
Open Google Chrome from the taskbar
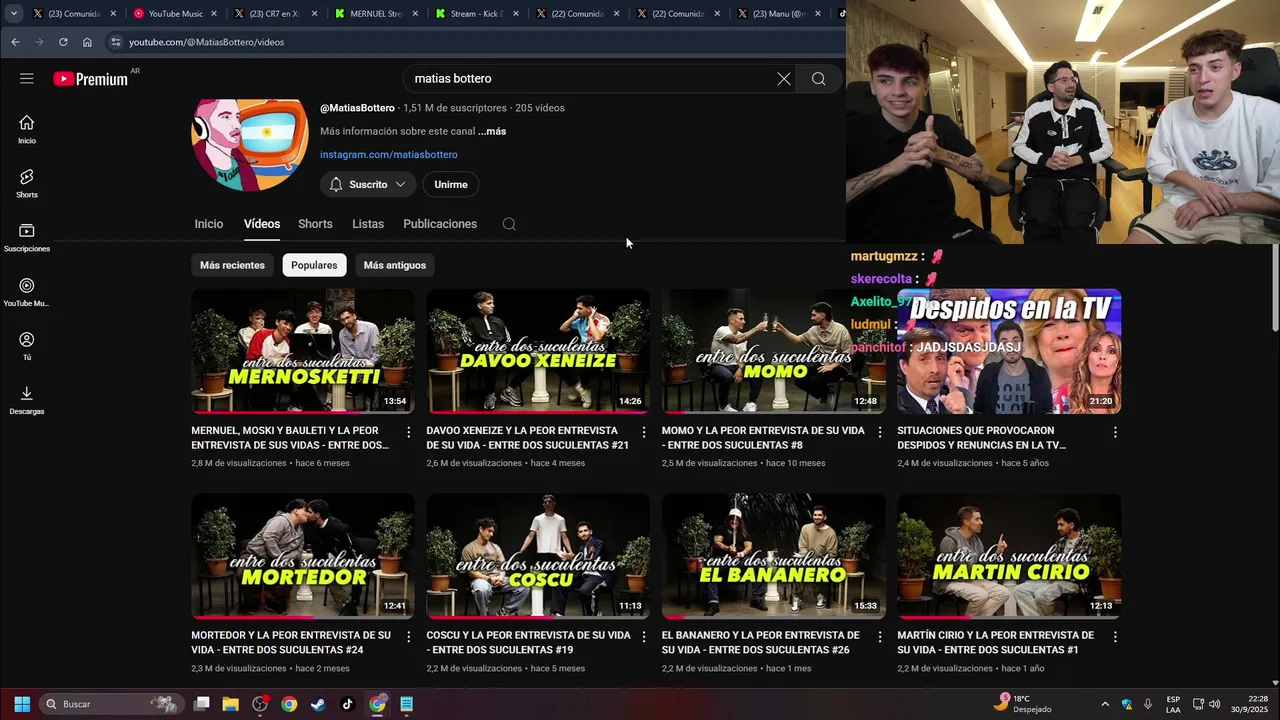289,704
